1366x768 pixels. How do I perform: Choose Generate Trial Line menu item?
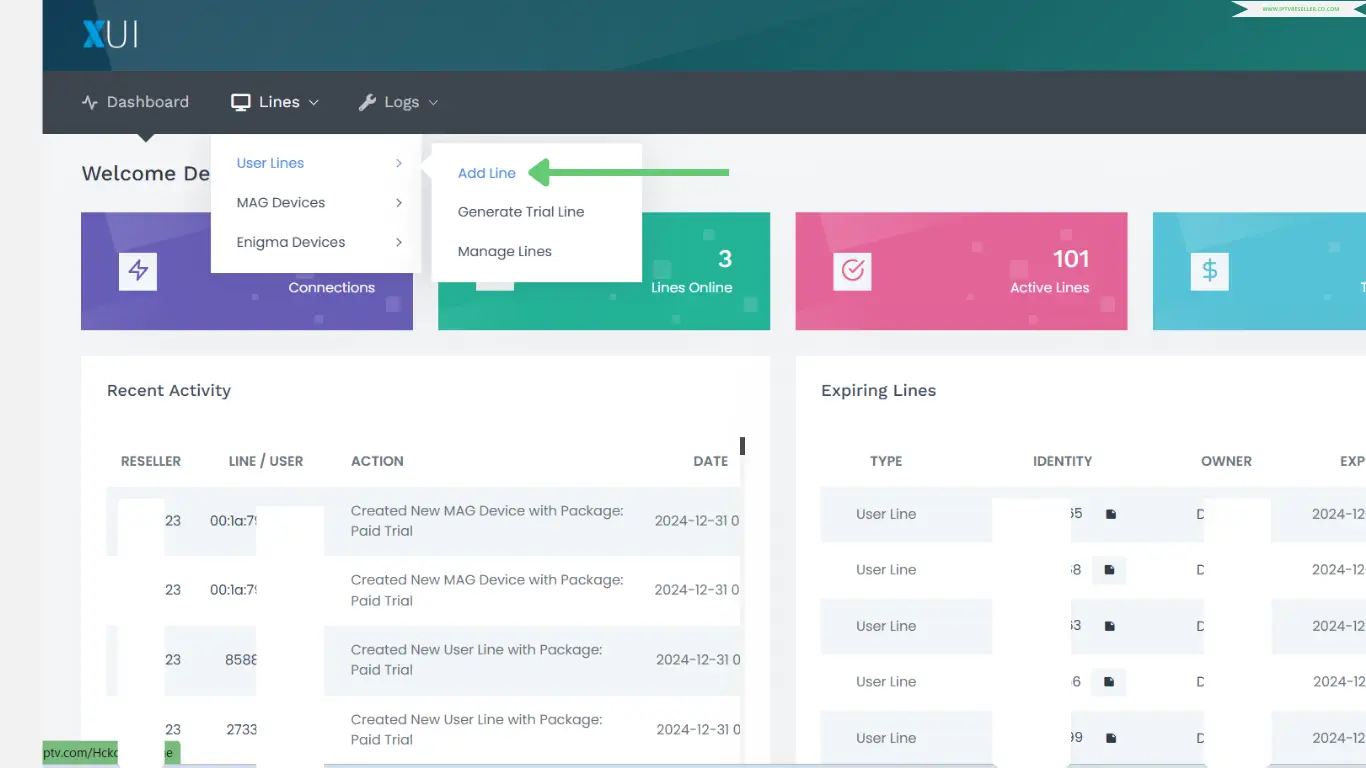521,212
